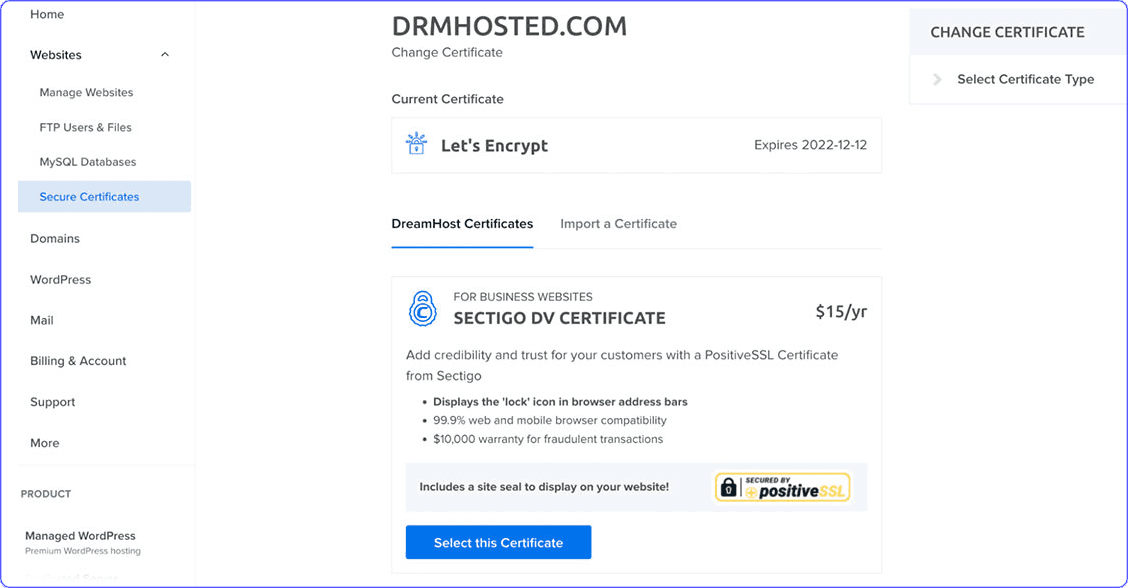The height and width of the screenshot is (588, 1128).
Task: Click the Let's Encrypt certificate icon
Action: pyautogui.click(x=417, y=144)
